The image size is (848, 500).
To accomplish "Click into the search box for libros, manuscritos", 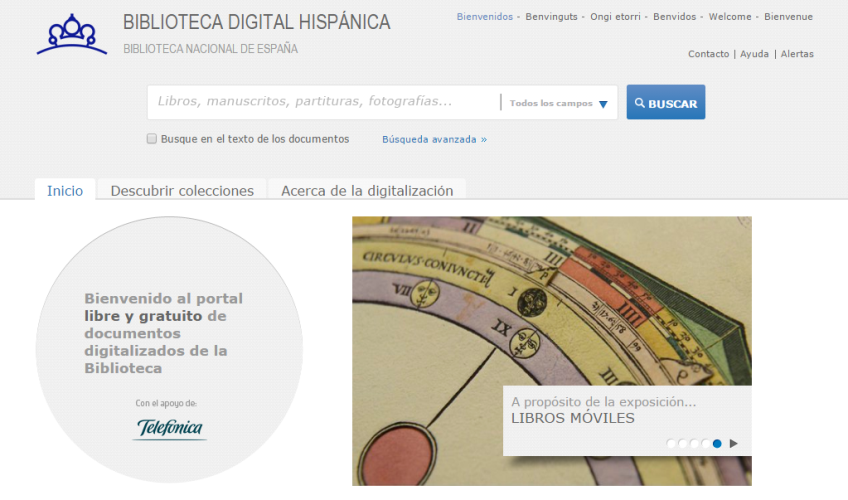I will [324, 102].
